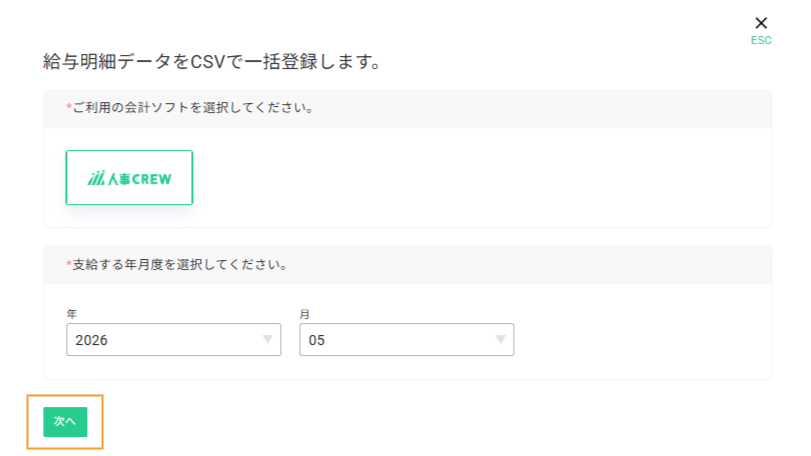This screenshot has height=456, width=811.
Task: Click the selected value 05
Action: 317,340
